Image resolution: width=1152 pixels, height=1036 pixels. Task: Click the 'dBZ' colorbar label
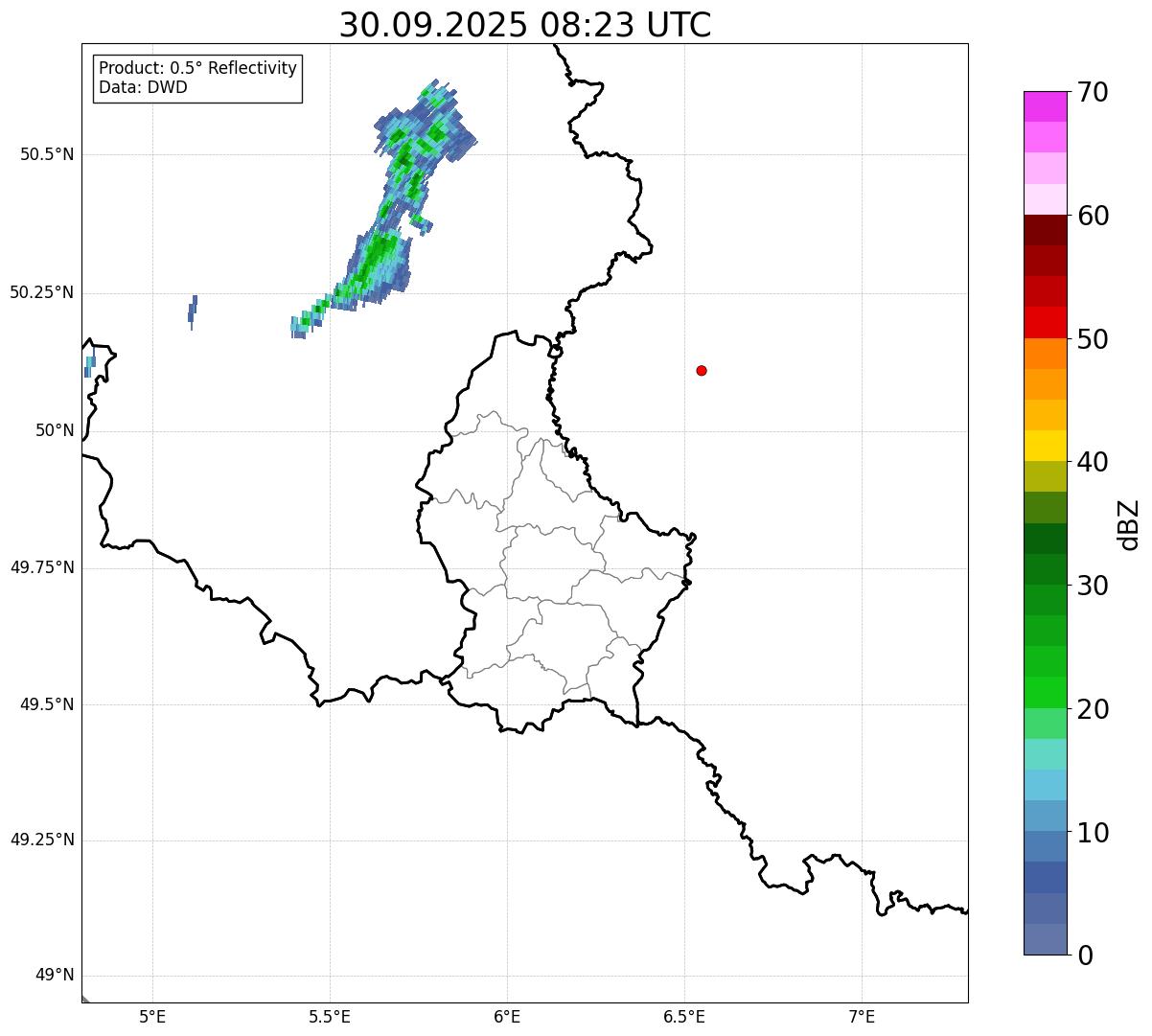(x=1129, y=524)
